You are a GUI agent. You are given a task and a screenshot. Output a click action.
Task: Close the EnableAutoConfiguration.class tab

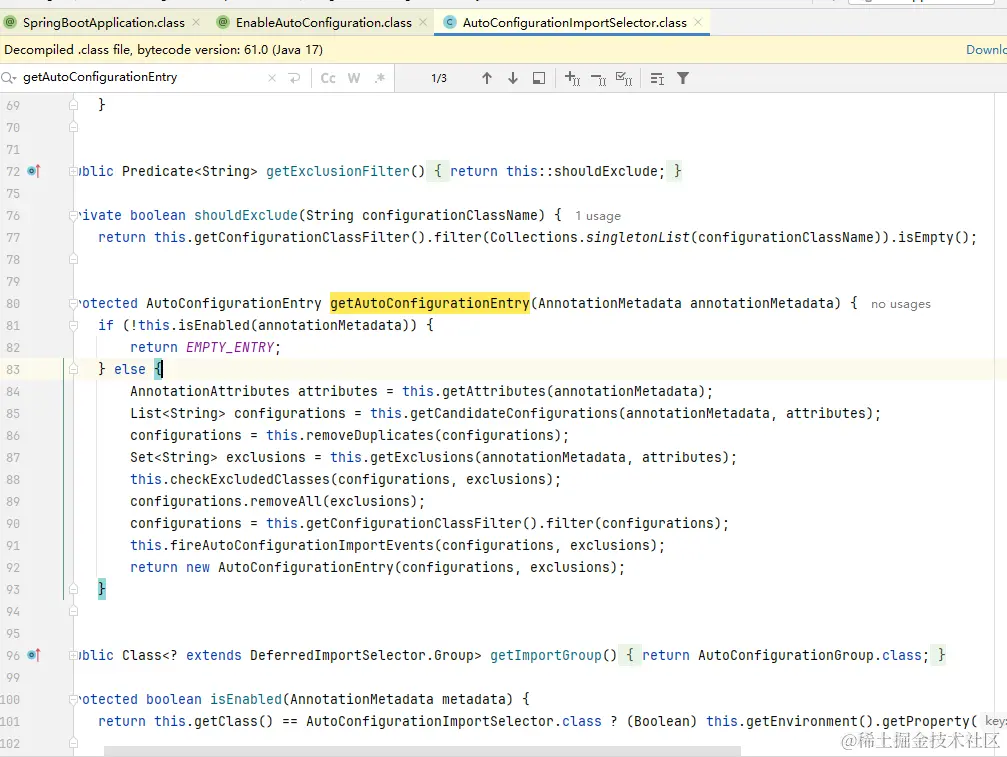click(x=423, y=22)
